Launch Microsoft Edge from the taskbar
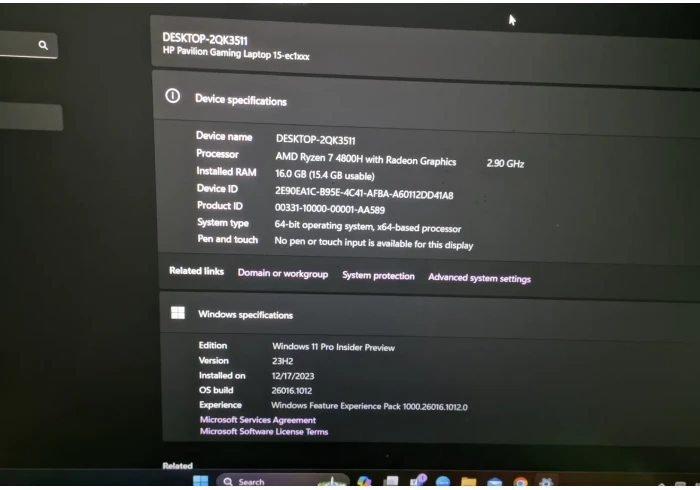700x490 pixels. tap(442, 482)
